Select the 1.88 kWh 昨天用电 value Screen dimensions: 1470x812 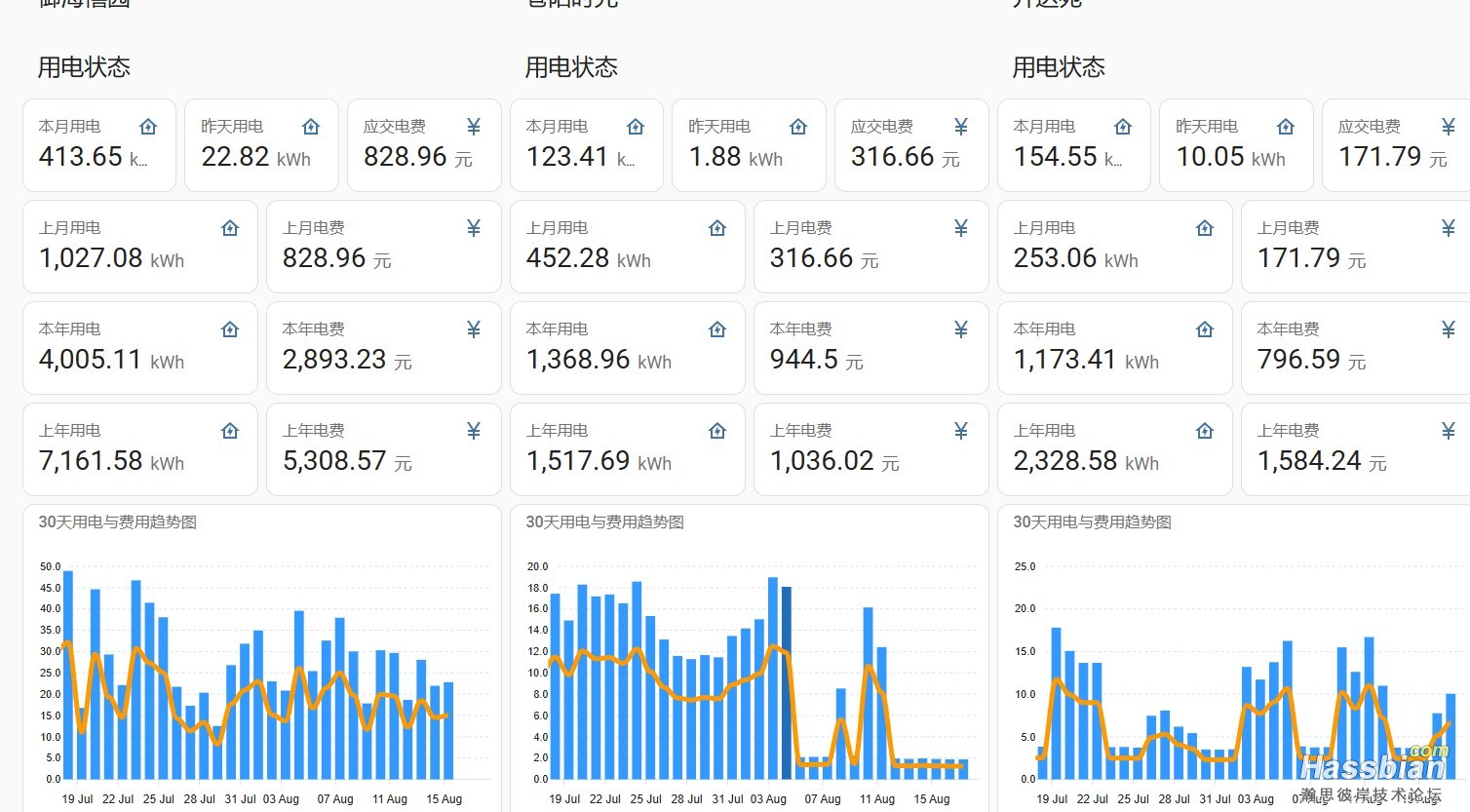pos(736,157)
